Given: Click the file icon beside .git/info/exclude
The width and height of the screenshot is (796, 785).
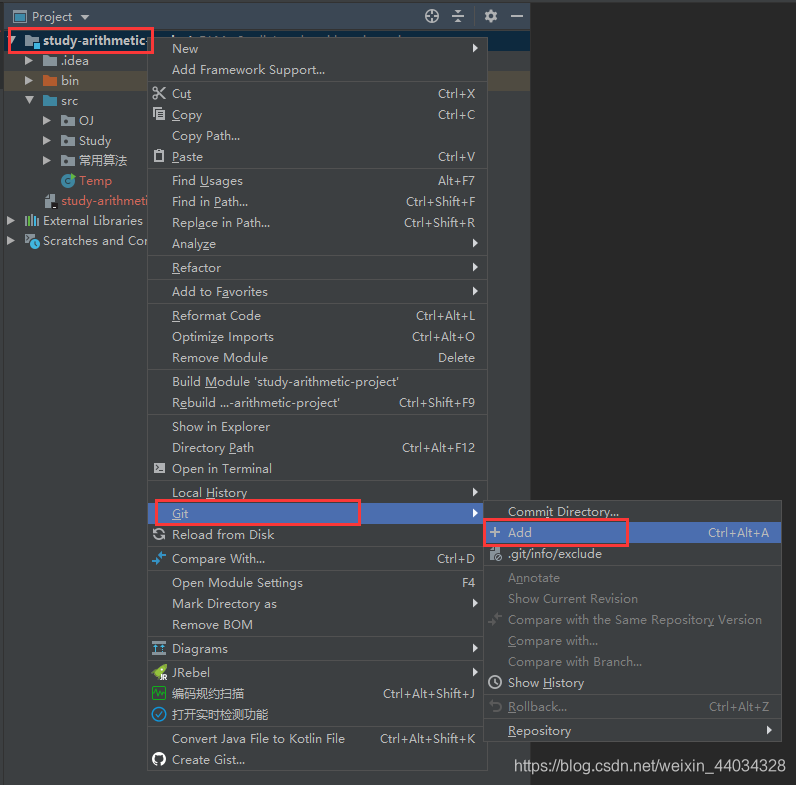Looking at the screenshot, I should (495, 553).
